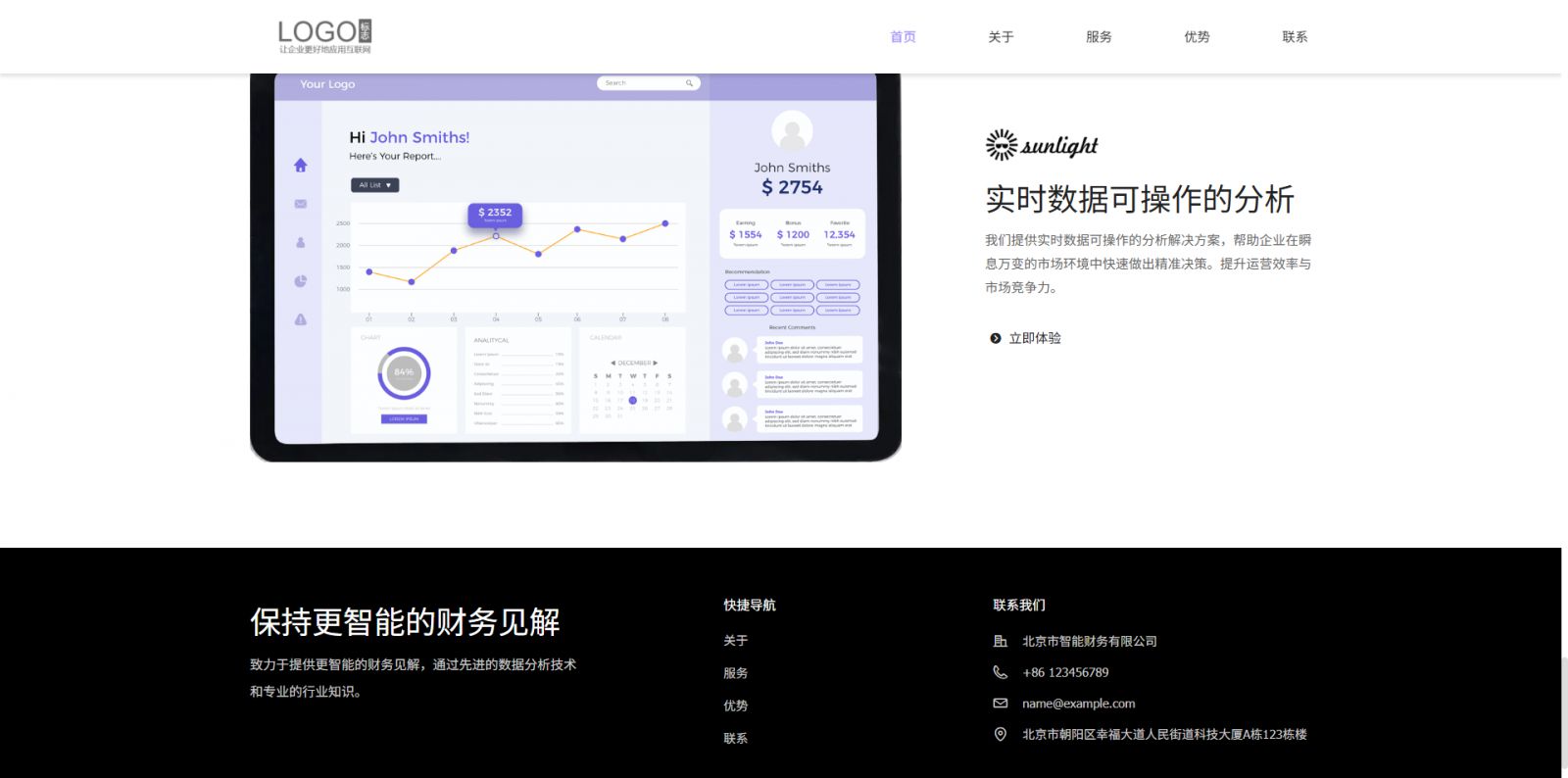The width and height of the screenshot is (1568, 778).
Task: Click the phone icon beside +86 123456789
Action: pos(1001,672)
